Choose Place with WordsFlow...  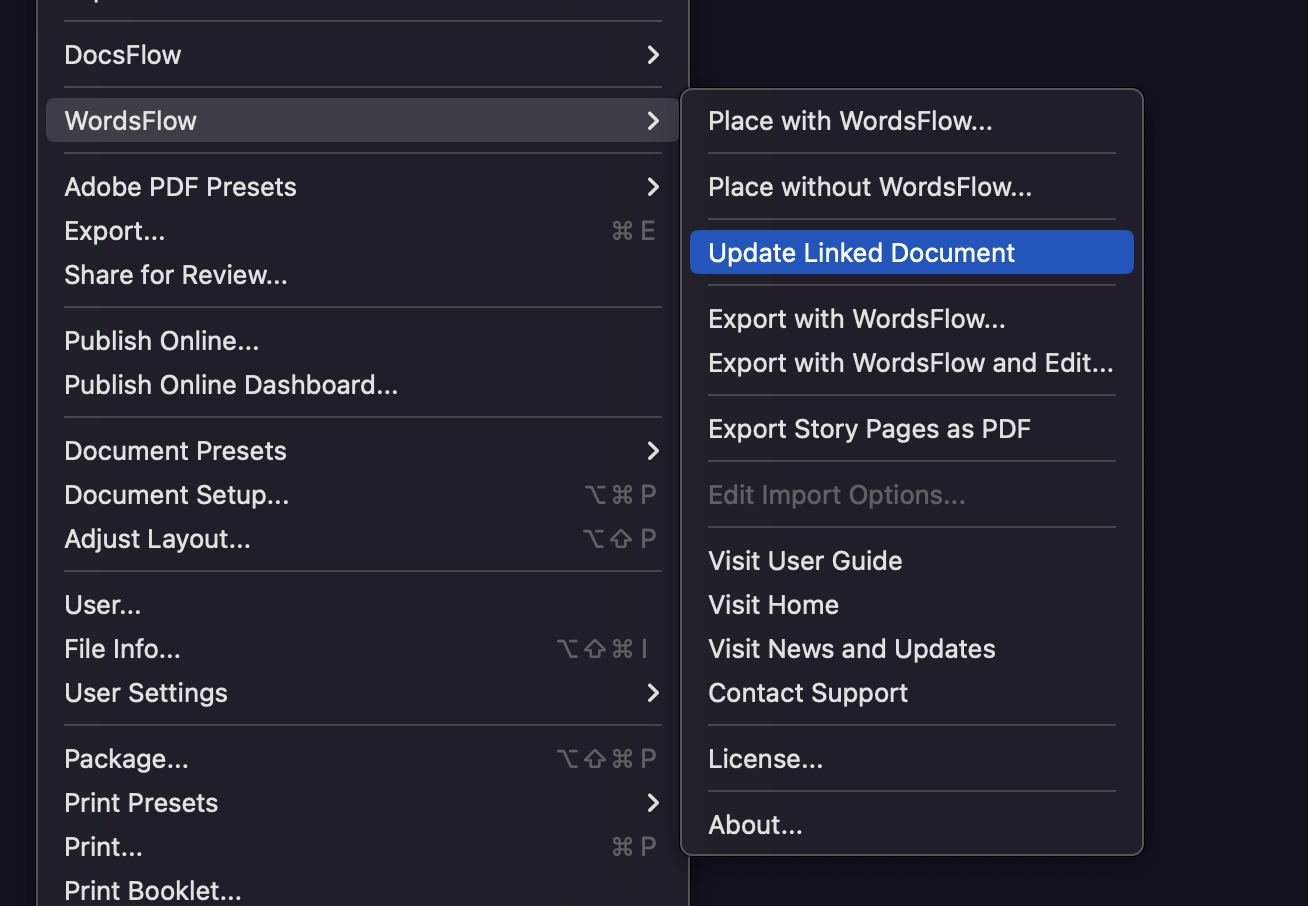912,121
